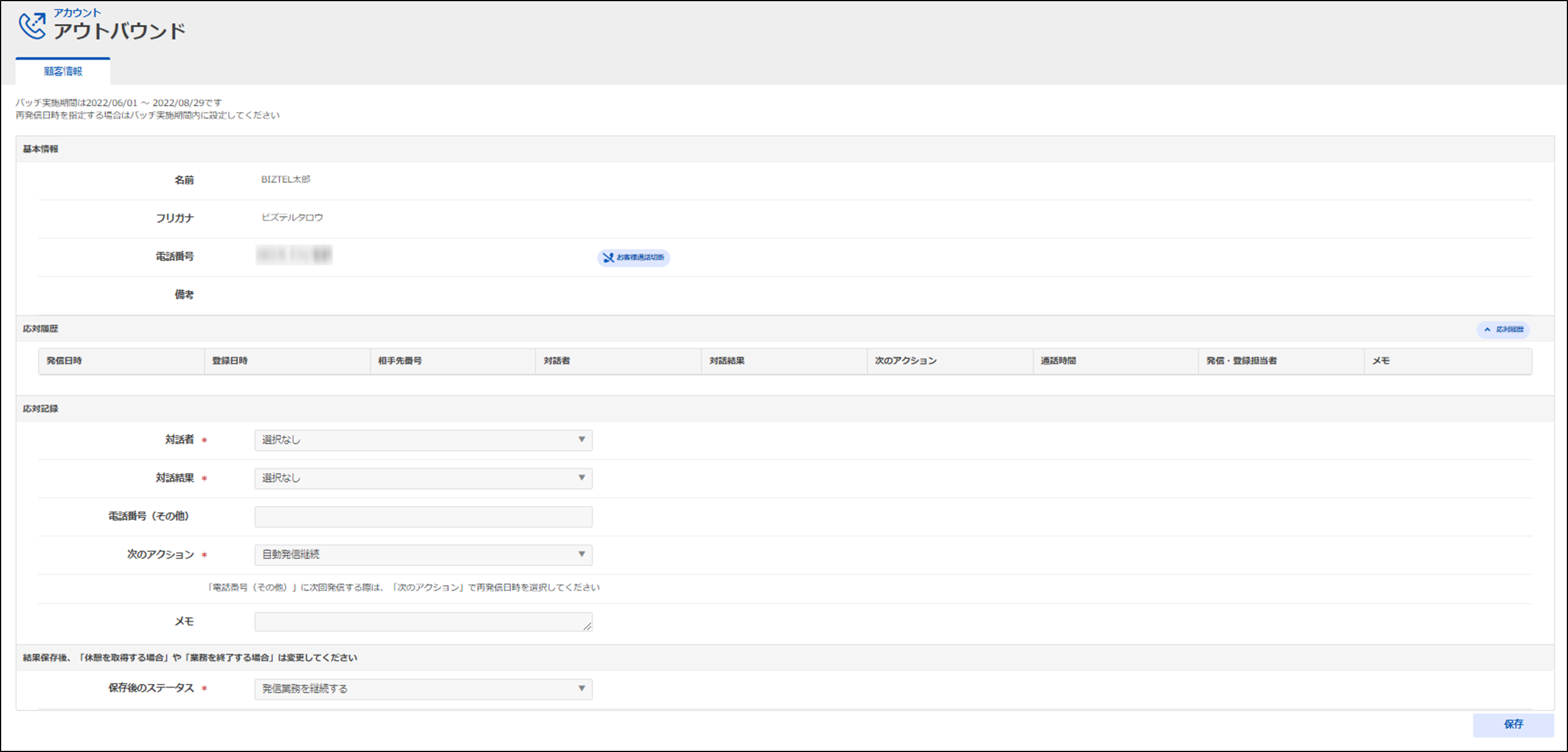Click the 発信・登録担当者 column header

point(1241,361)
